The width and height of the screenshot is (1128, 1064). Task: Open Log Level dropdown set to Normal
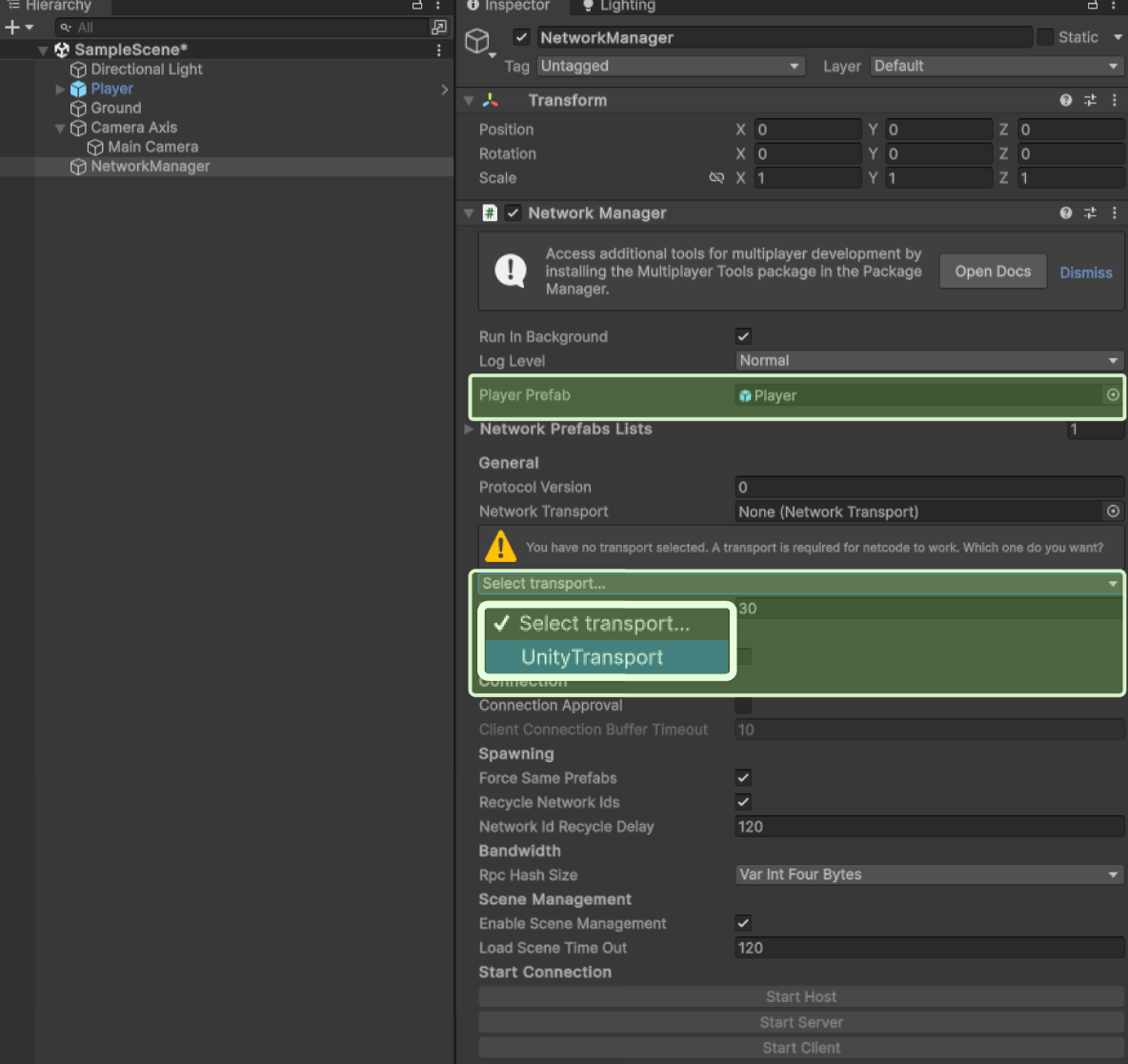pos(929,361)
